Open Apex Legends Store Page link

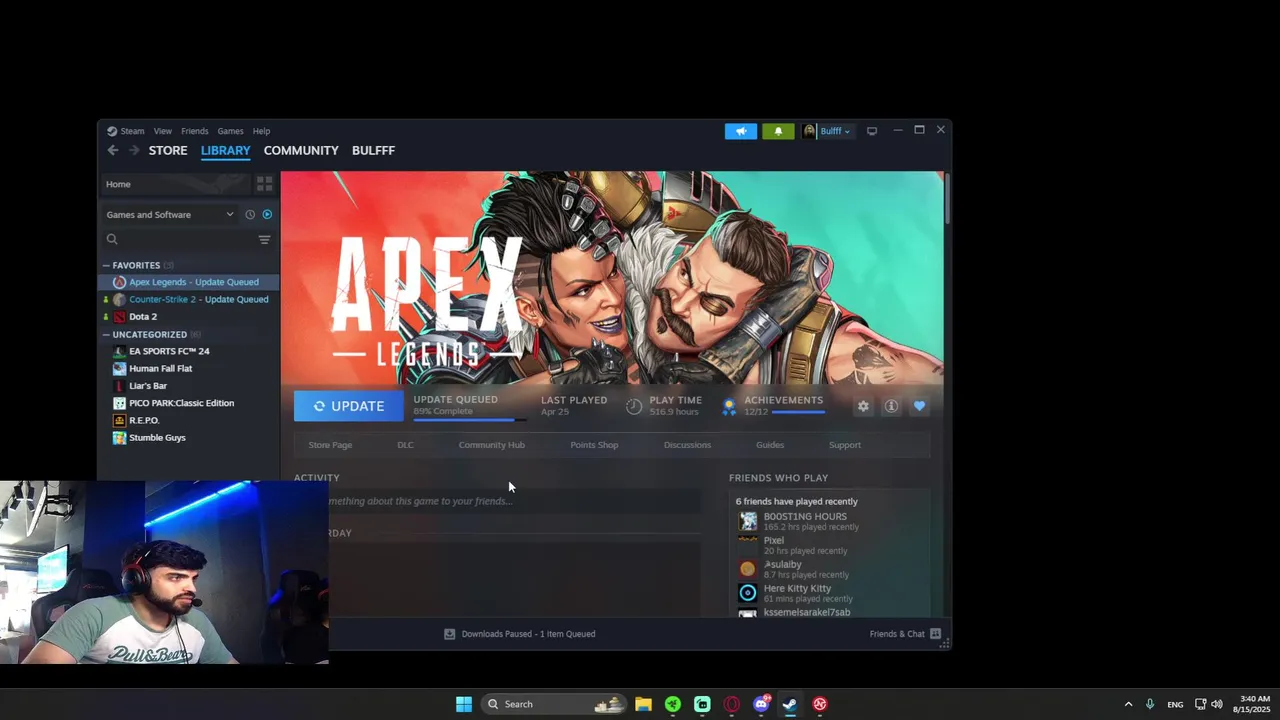point(330,445)
